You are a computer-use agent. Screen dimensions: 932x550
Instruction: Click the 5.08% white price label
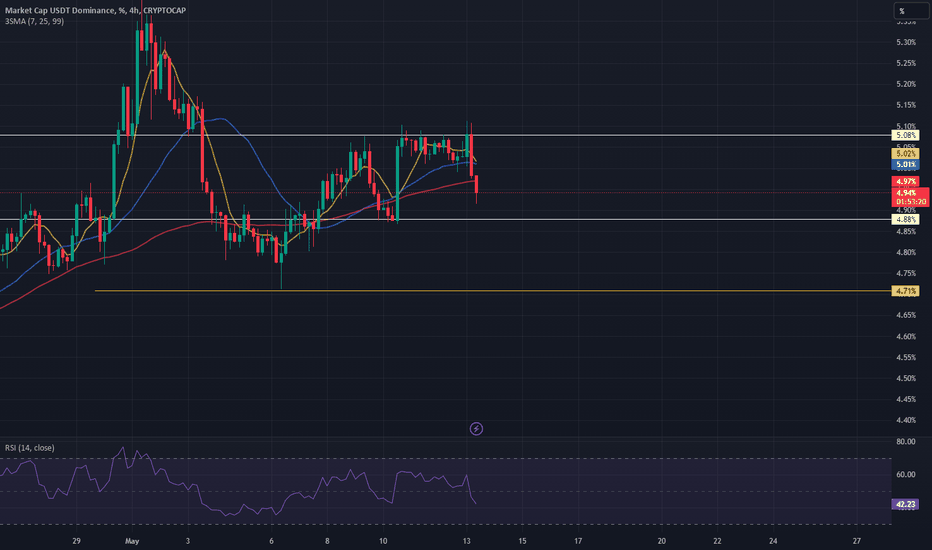[906, 136]
